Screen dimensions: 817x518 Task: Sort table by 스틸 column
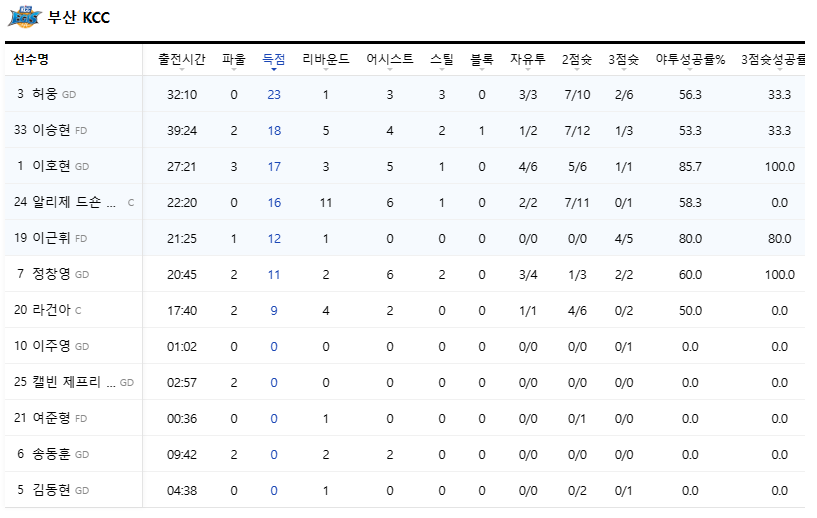[x=442, y=59]
